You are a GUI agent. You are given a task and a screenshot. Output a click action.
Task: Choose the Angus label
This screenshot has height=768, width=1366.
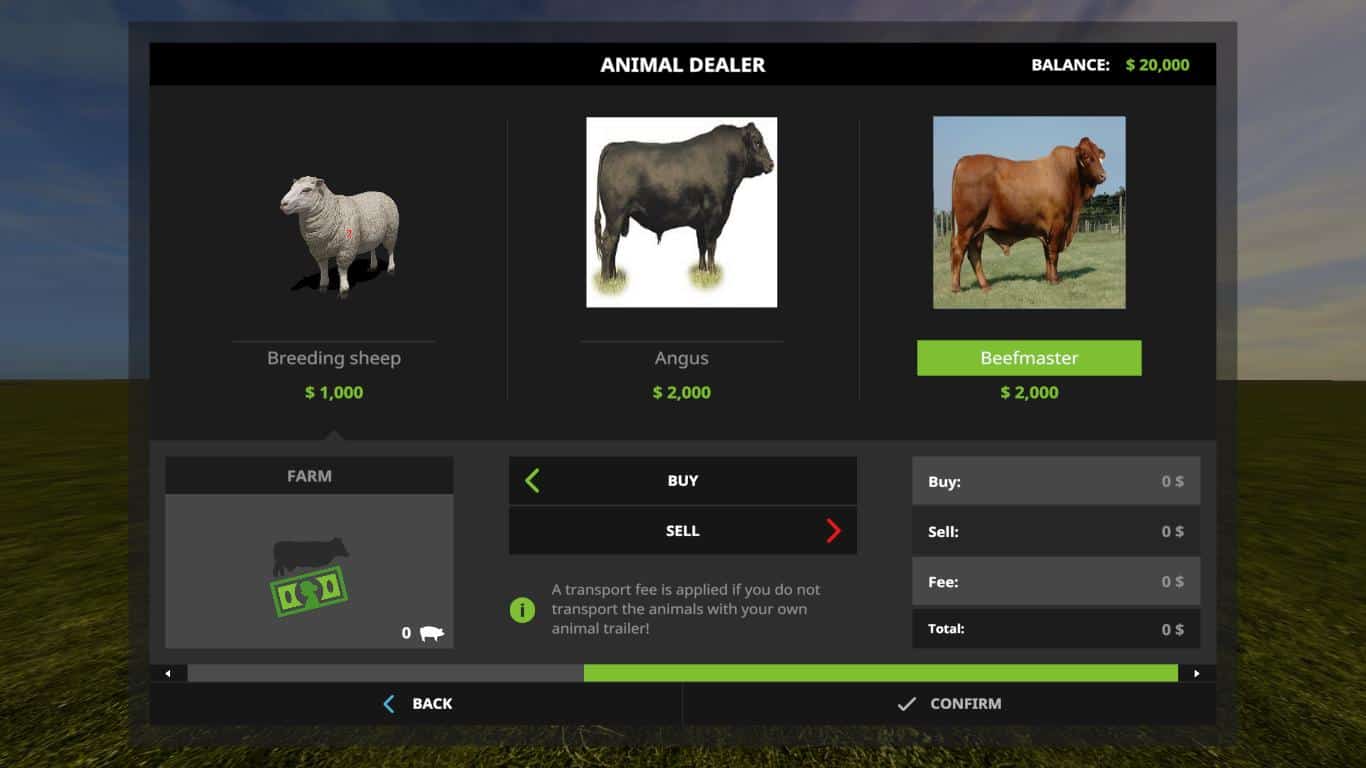[682, 358]
